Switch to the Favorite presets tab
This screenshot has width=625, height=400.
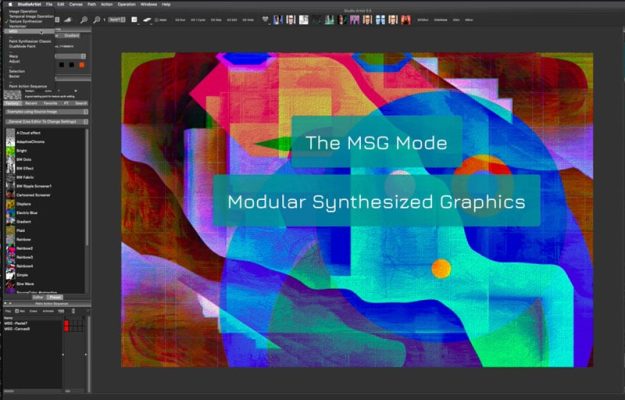point(50,103)
